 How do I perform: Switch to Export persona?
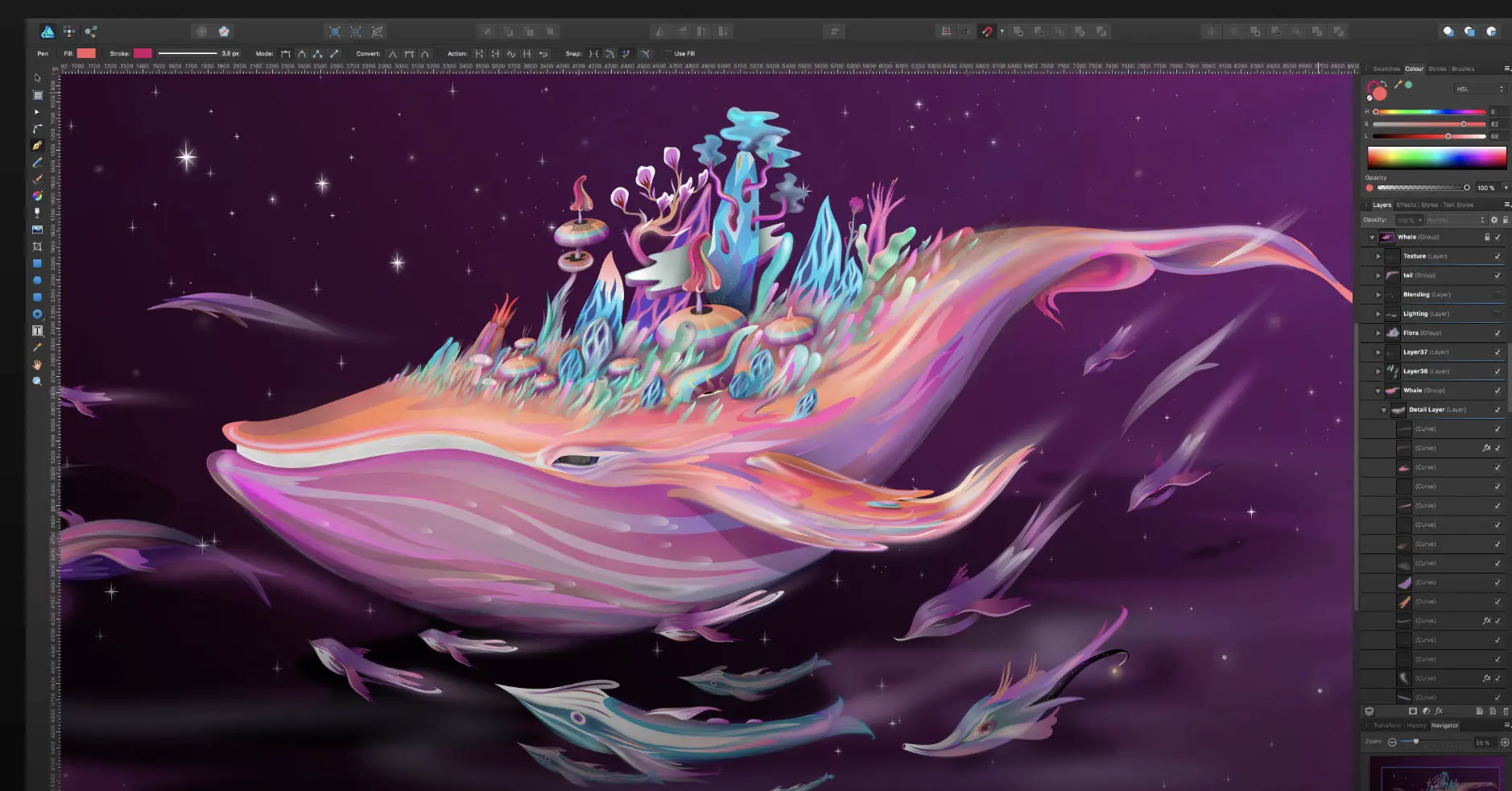91,31
